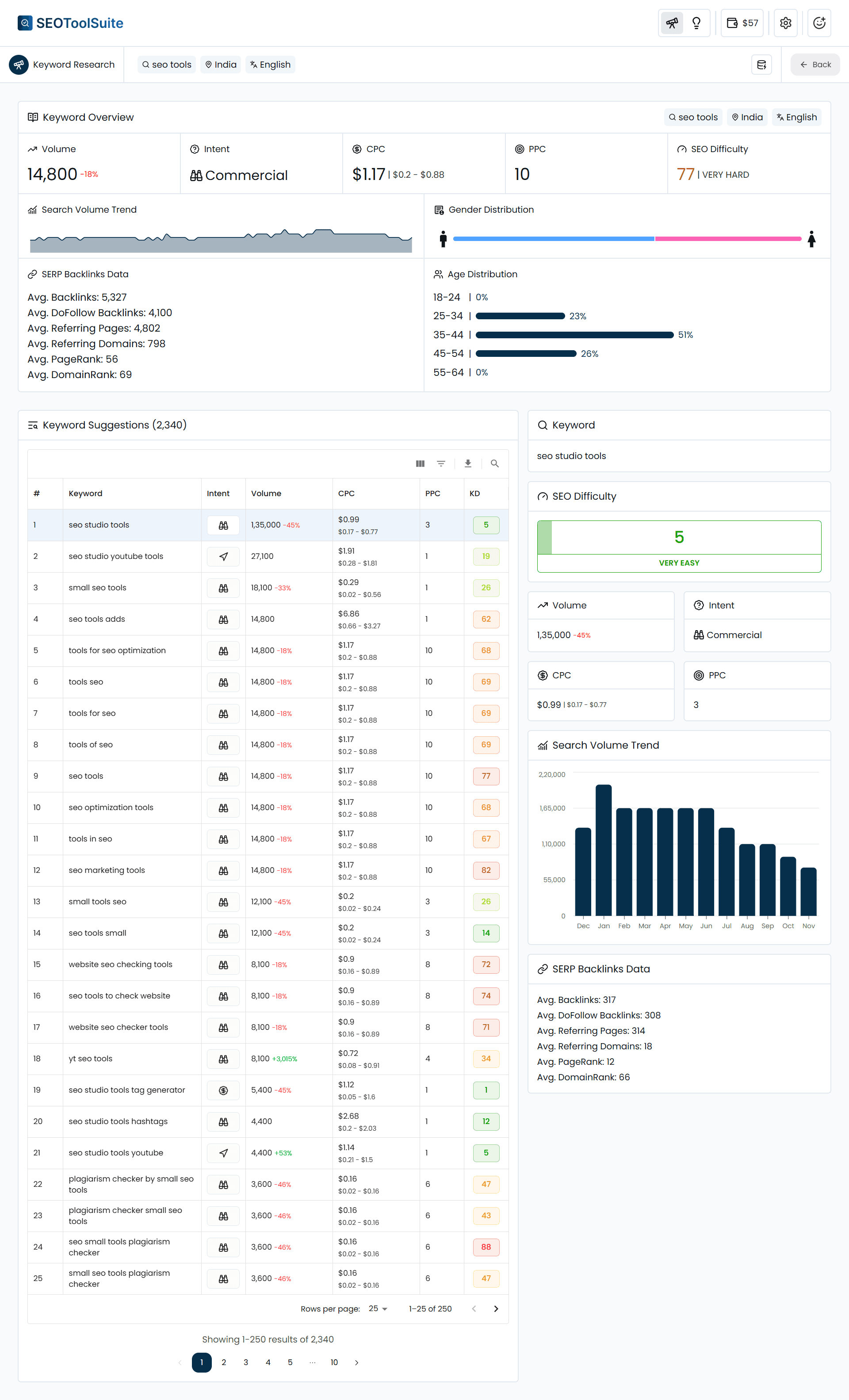Open the seo studio tools keyword row
This screenshot has height=1400, width=849.
98,524
